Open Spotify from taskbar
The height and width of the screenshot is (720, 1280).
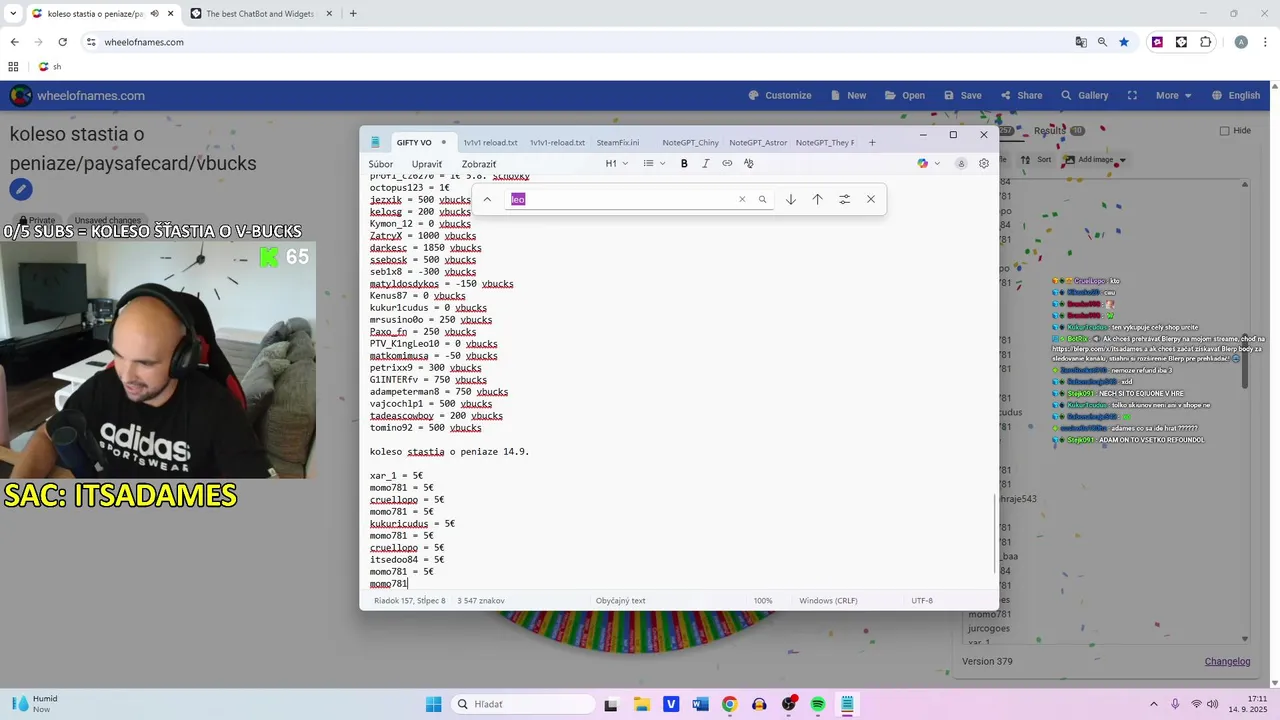(818, 704)
